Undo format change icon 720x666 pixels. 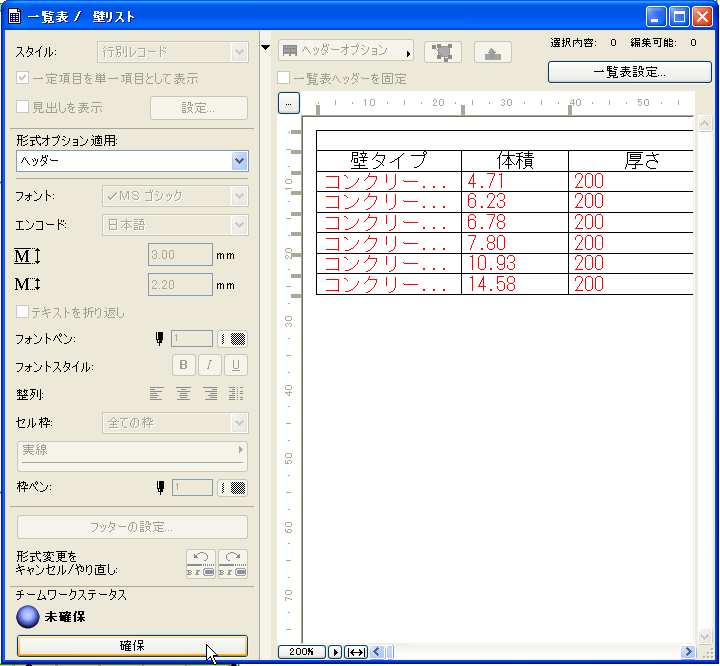[x=200, y=563]
